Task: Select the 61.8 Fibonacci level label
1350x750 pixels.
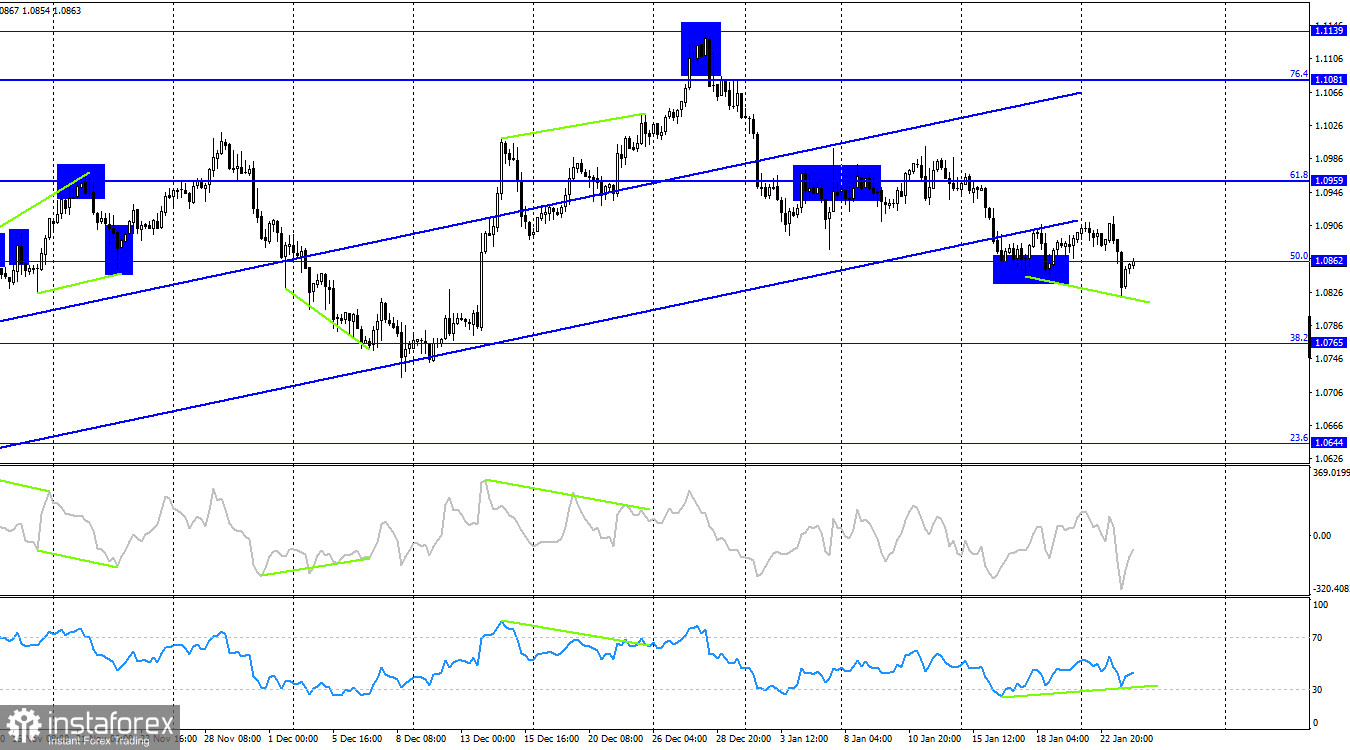Action: click(1298, 175)
